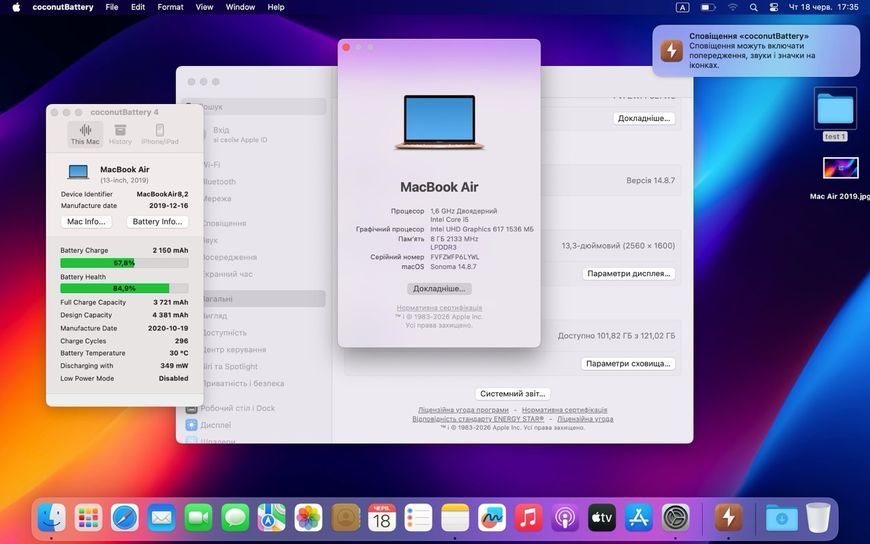Viewport: 870px width, 544px height.
Task: Open Launchpad in the Dock
Action: (x=88, y=517)
